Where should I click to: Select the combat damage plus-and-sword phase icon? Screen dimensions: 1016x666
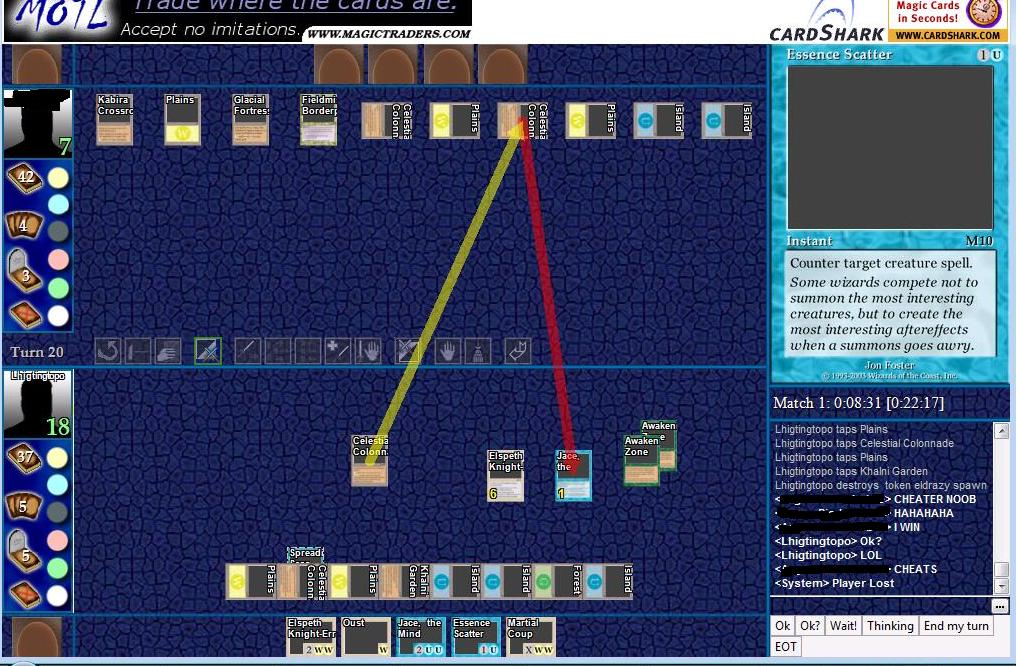(x=338, y=351)
